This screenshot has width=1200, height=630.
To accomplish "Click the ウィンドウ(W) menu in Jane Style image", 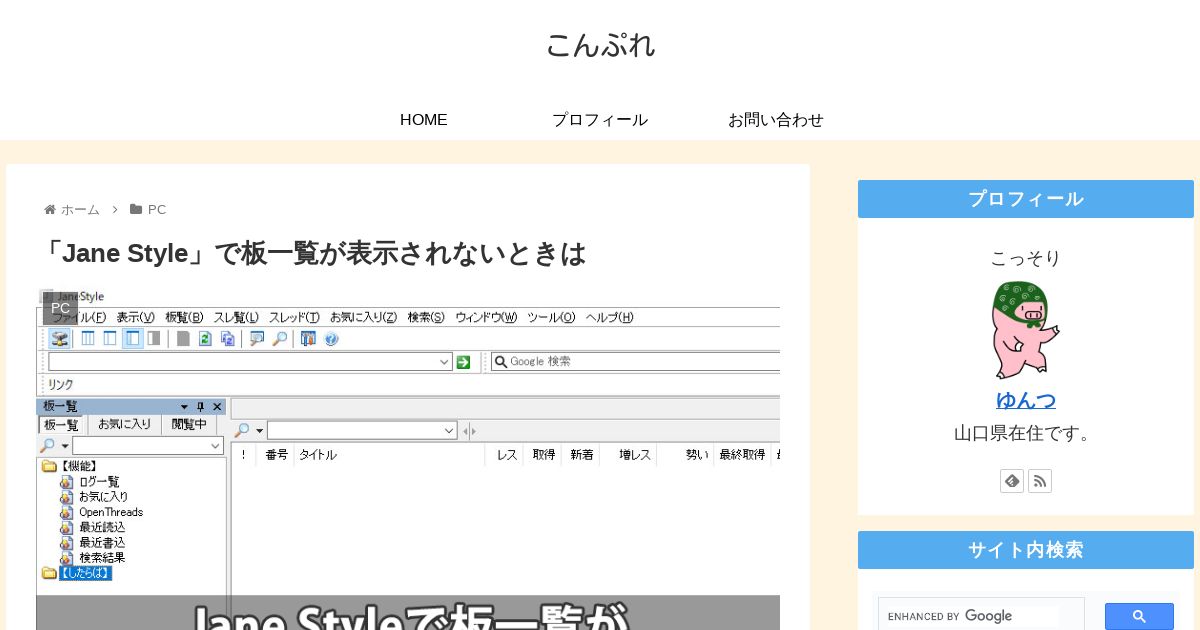I will [x=486, y=317].
